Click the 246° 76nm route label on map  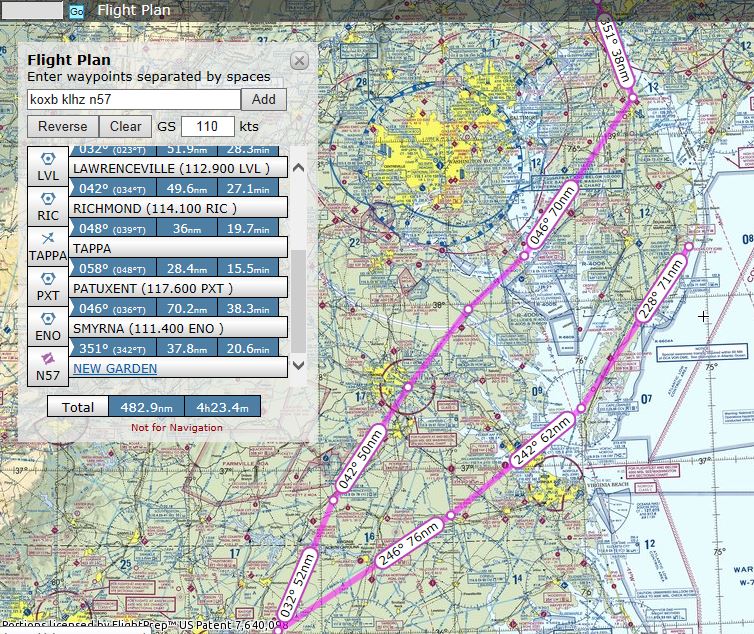coord(408,543)
